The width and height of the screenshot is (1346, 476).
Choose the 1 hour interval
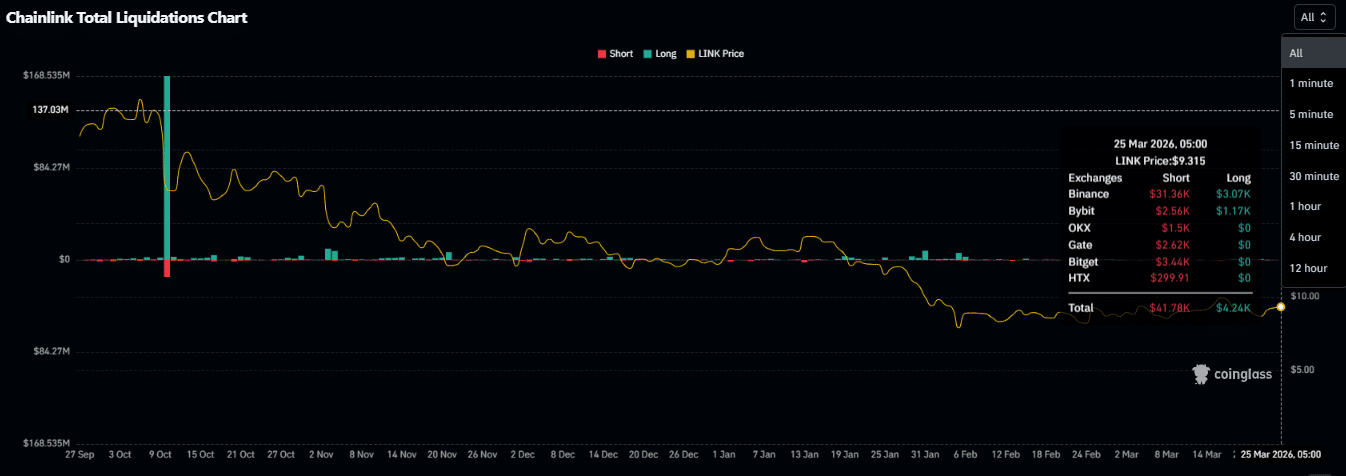1313,206
